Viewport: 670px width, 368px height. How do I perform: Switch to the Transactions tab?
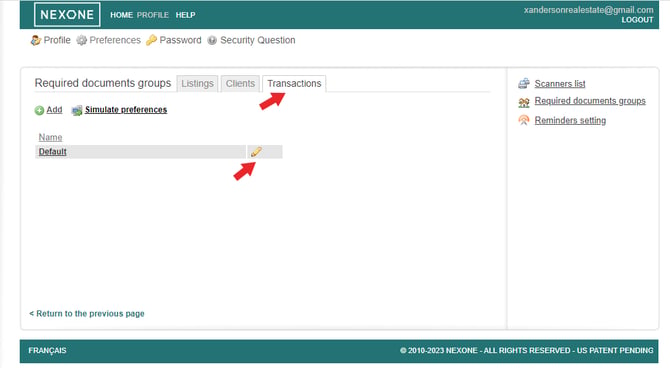click(294, 83)
